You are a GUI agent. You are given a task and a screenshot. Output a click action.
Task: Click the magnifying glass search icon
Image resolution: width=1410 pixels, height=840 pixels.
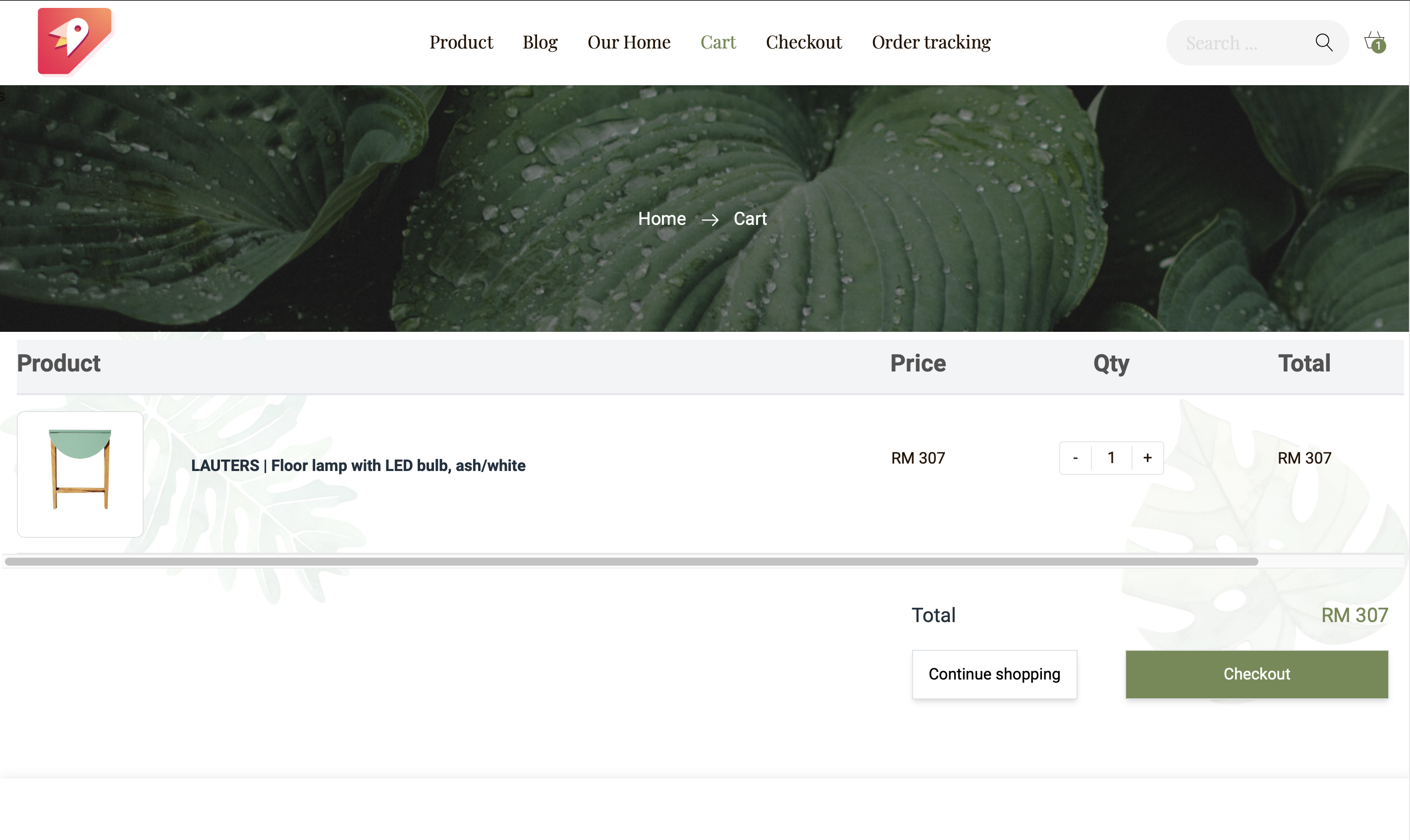(1323, 43)
